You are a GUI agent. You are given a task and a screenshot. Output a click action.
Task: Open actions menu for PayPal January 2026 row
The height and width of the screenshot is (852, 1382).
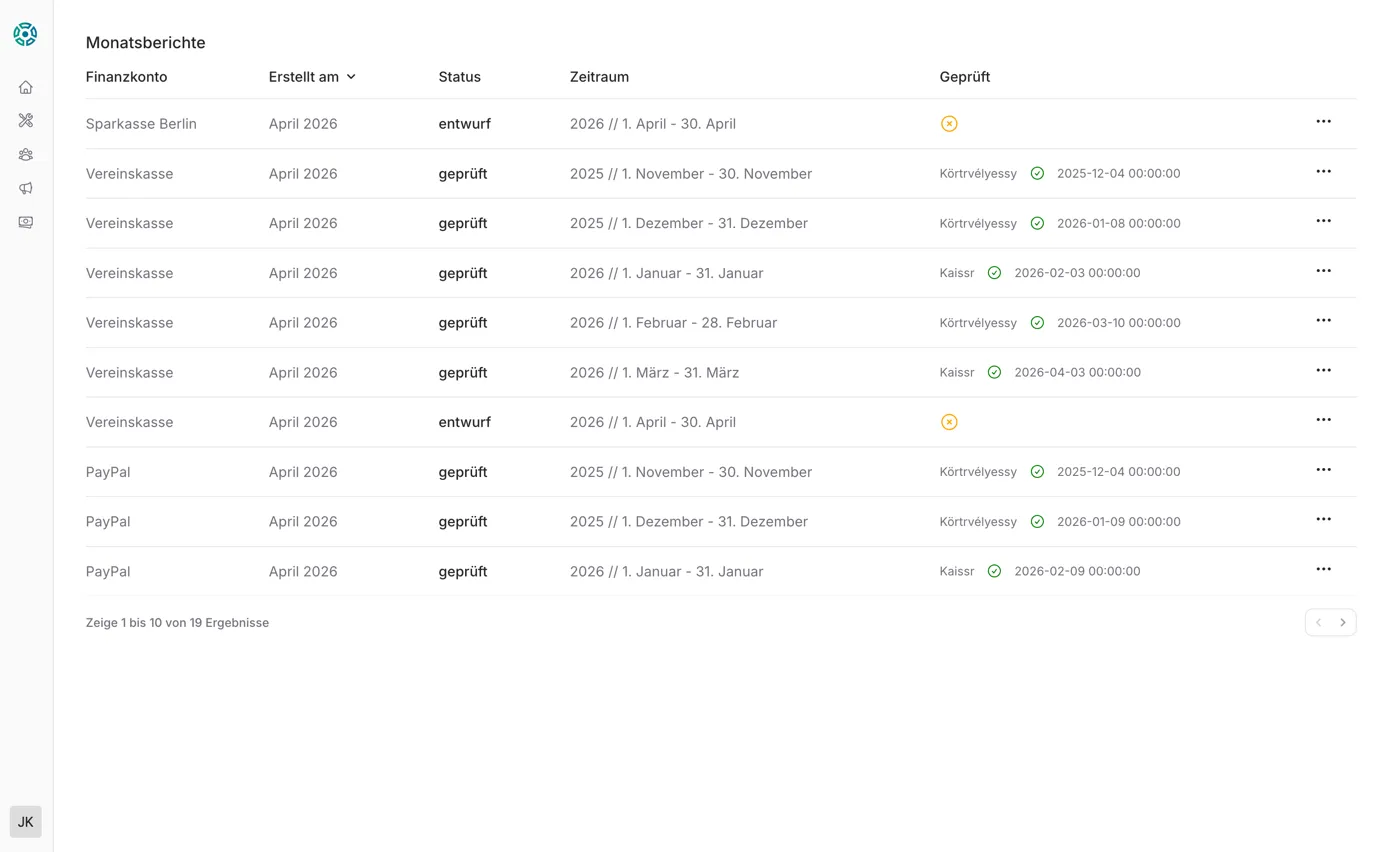pyautogui.click(x=1323, y=569)
